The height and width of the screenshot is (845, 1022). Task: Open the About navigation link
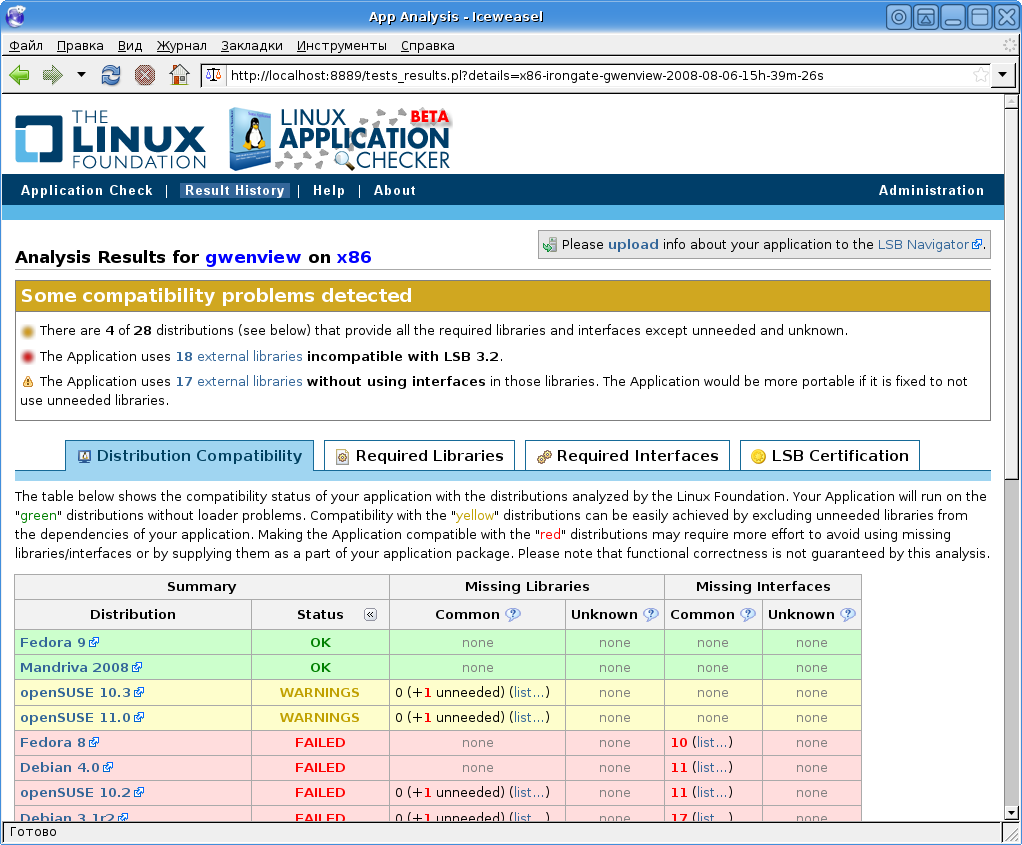pyautogui.click(x=394, y=190)
